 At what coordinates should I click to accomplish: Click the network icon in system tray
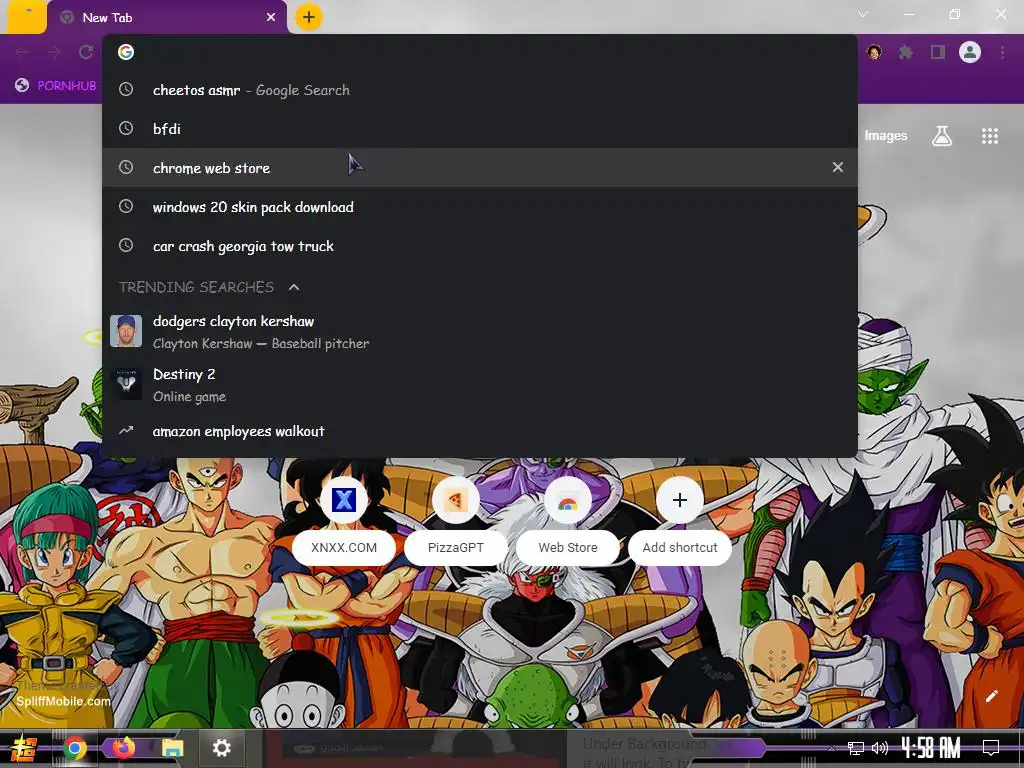click(856, 748)
